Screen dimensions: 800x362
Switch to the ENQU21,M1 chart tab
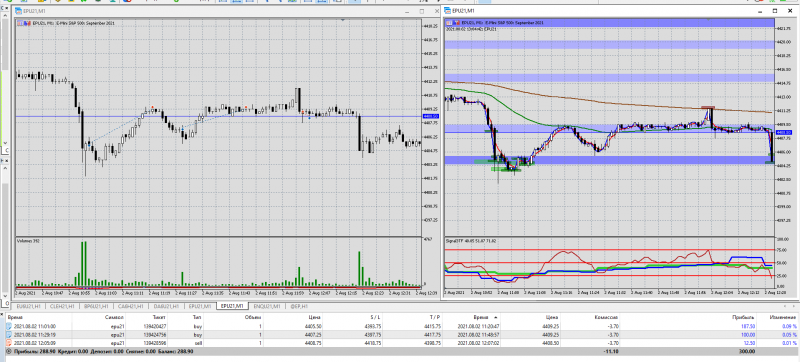pos(267,306)
